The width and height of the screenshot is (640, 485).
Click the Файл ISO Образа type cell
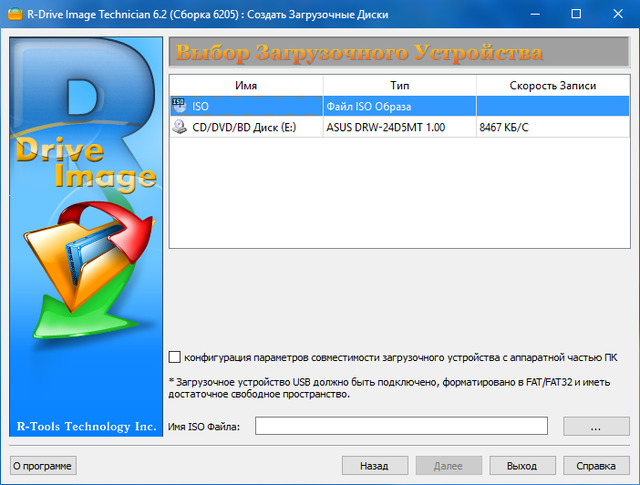tap(400, 106)
